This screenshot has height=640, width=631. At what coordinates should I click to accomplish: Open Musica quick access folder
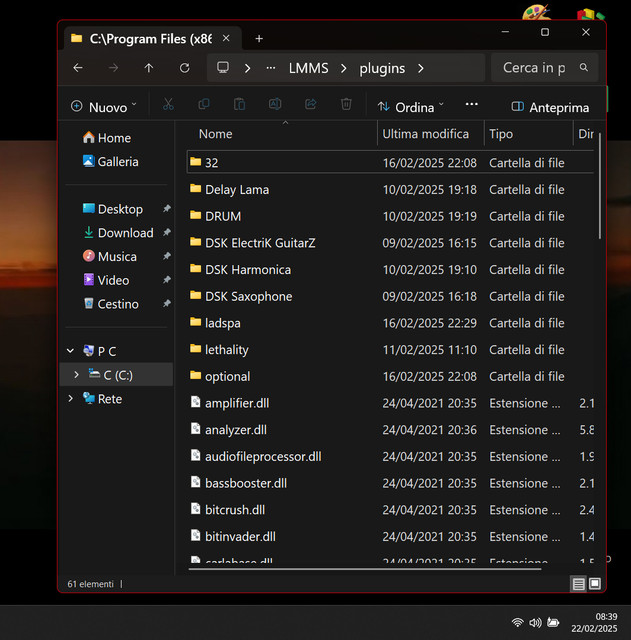pos(110,256)
